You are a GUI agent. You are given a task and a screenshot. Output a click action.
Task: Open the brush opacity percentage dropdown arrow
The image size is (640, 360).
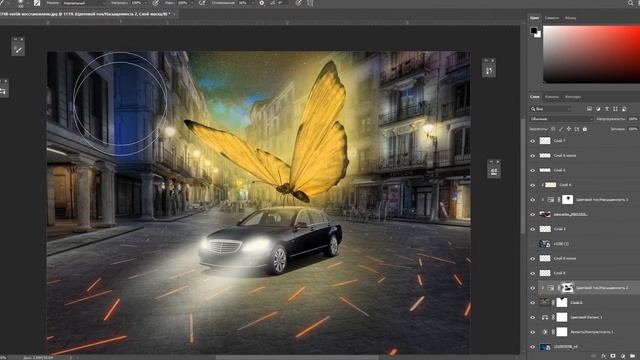coord(146,3)
